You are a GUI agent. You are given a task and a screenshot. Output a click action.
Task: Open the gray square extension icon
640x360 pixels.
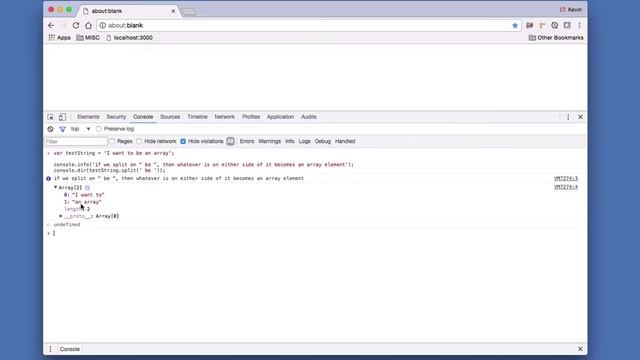click(x=567, y=25)
